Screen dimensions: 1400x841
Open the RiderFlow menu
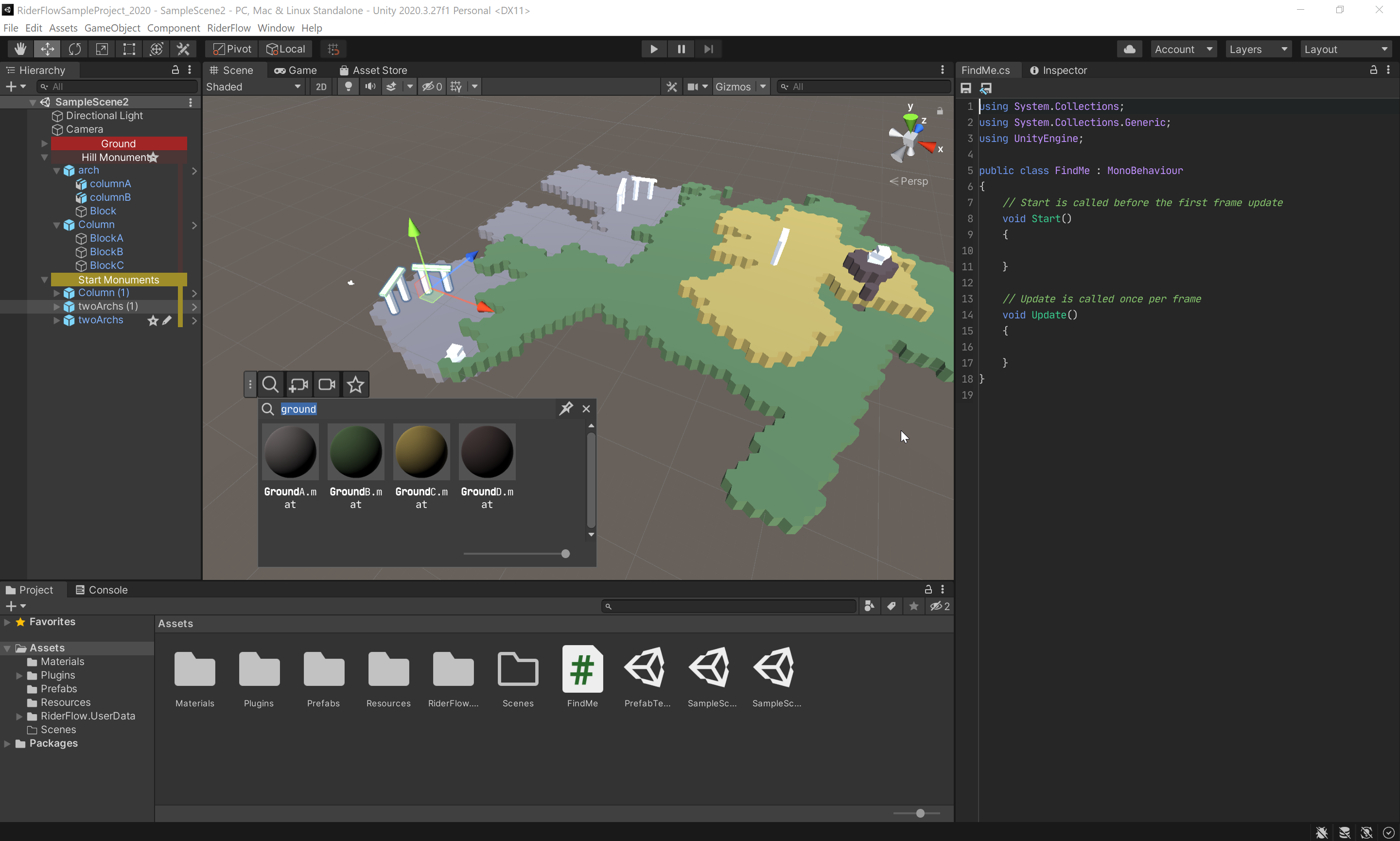click(x=228, y=28)
